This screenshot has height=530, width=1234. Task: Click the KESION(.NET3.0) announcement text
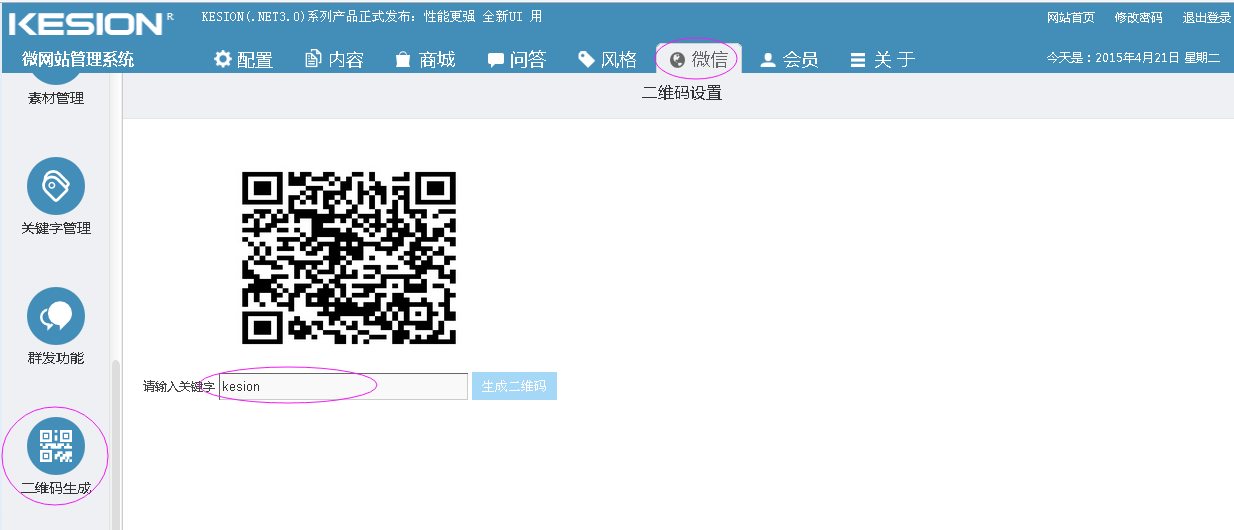[372, 17]
